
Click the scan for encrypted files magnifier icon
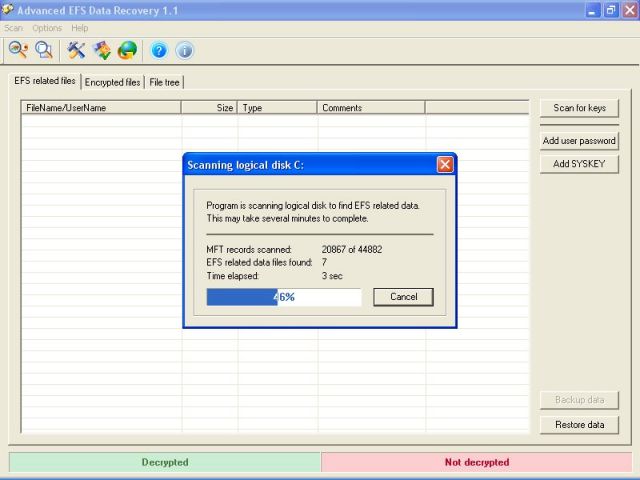point(43,50)
